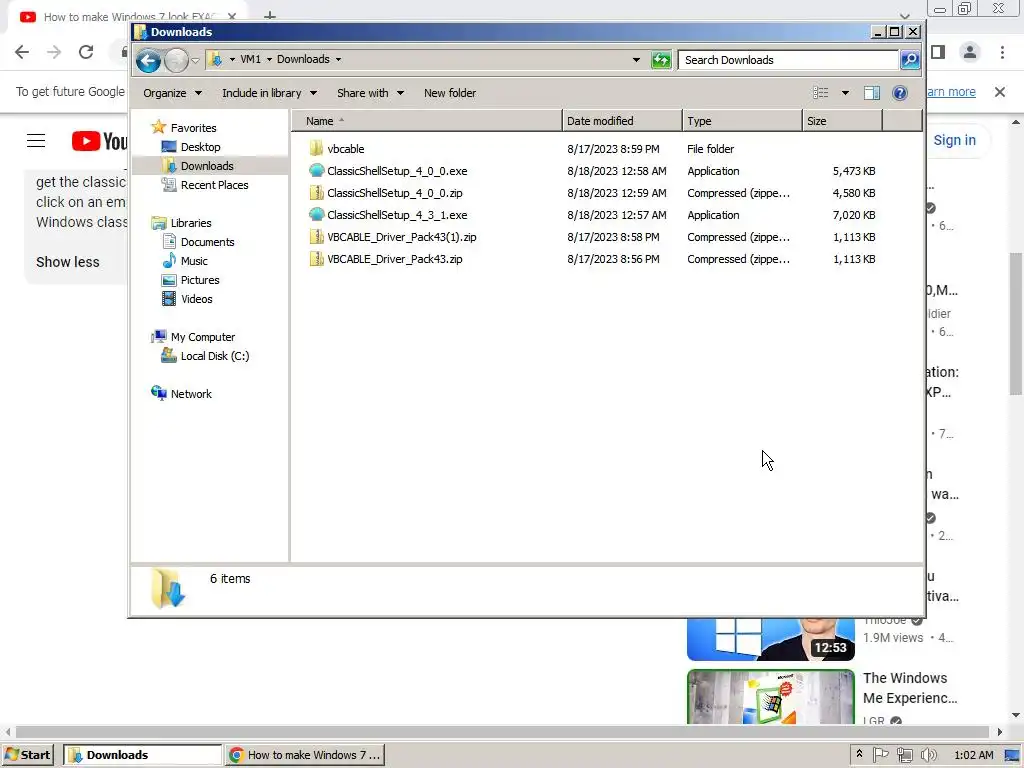The height and width of the screenshot is (768, 1024).
Task: Click the Chrome vertical scrollbar thumb
Action: [x=1016, y=323]
